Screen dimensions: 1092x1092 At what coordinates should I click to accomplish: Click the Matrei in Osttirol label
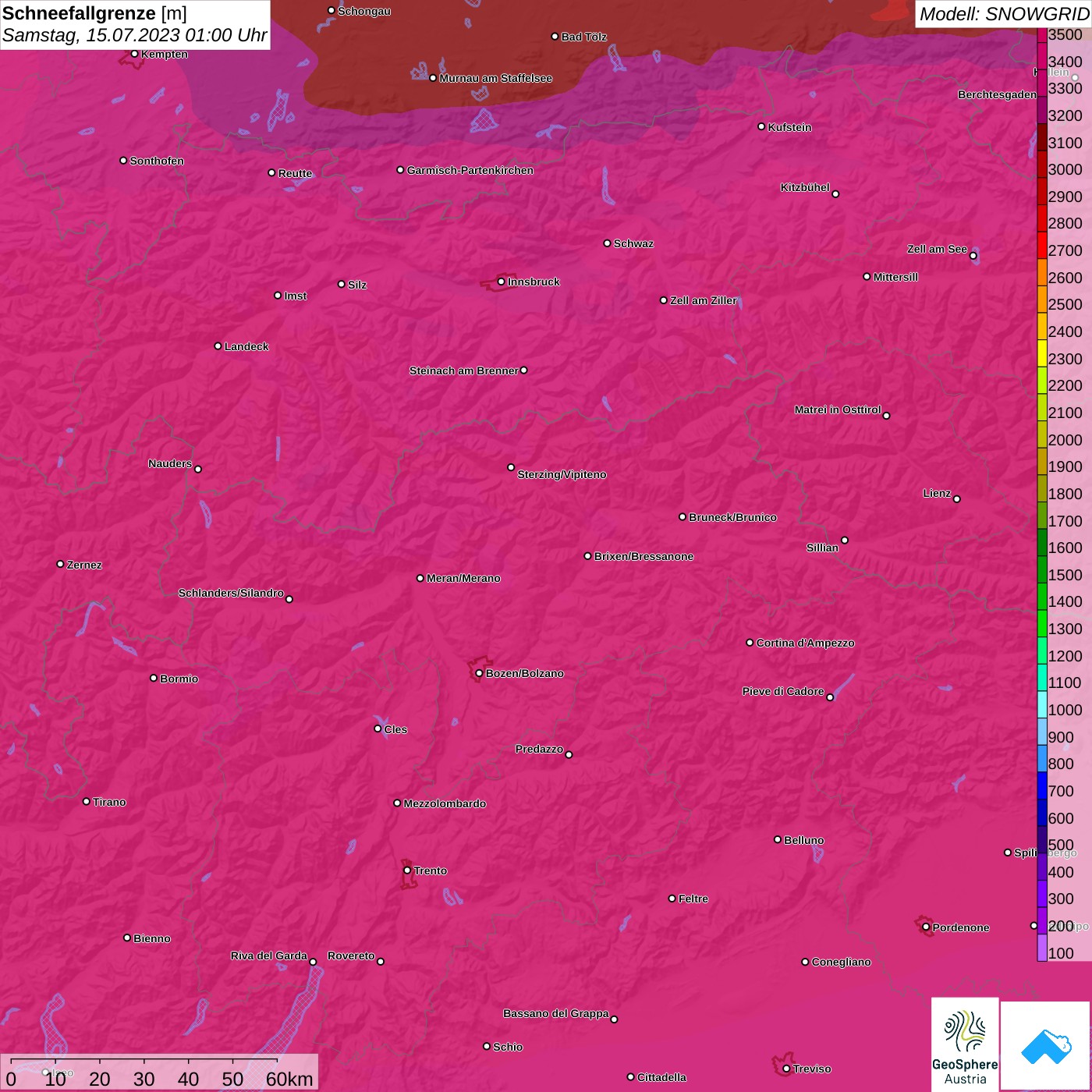(838, 409)
